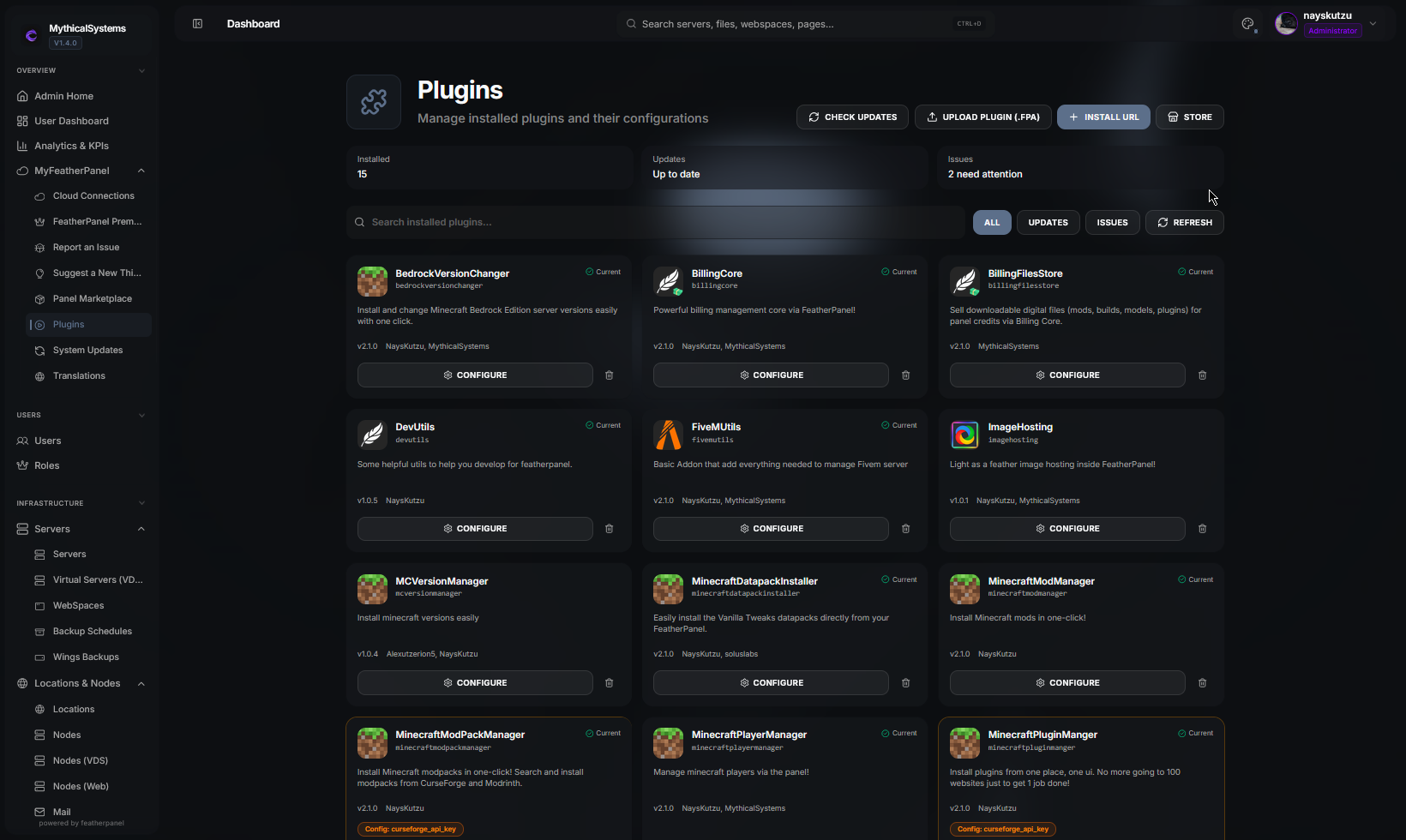Open the plugin STORE button
Screen dimensions: 1406x840
(x=1189, y=117)
